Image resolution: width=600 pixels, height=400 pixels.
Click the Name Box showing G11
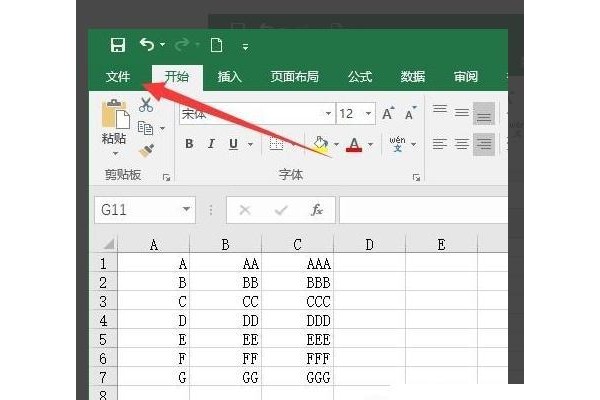click(145, 210)
